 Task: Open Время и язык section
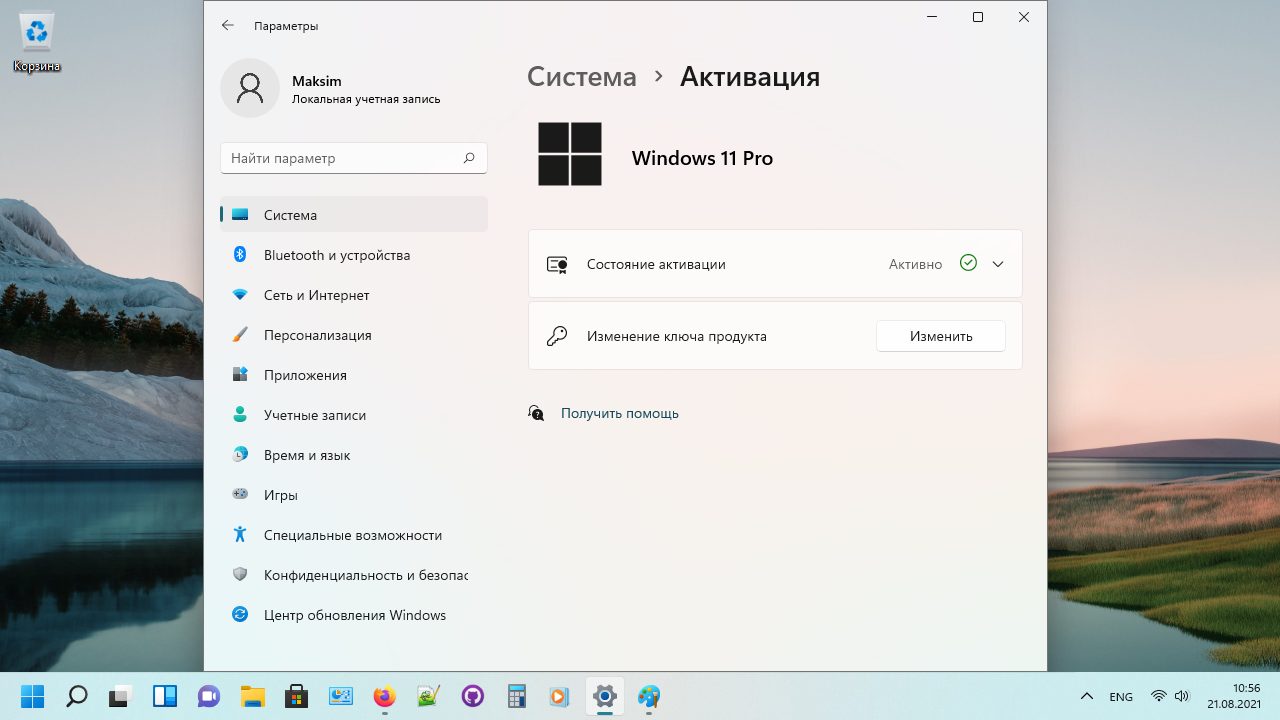pos(354,455)
